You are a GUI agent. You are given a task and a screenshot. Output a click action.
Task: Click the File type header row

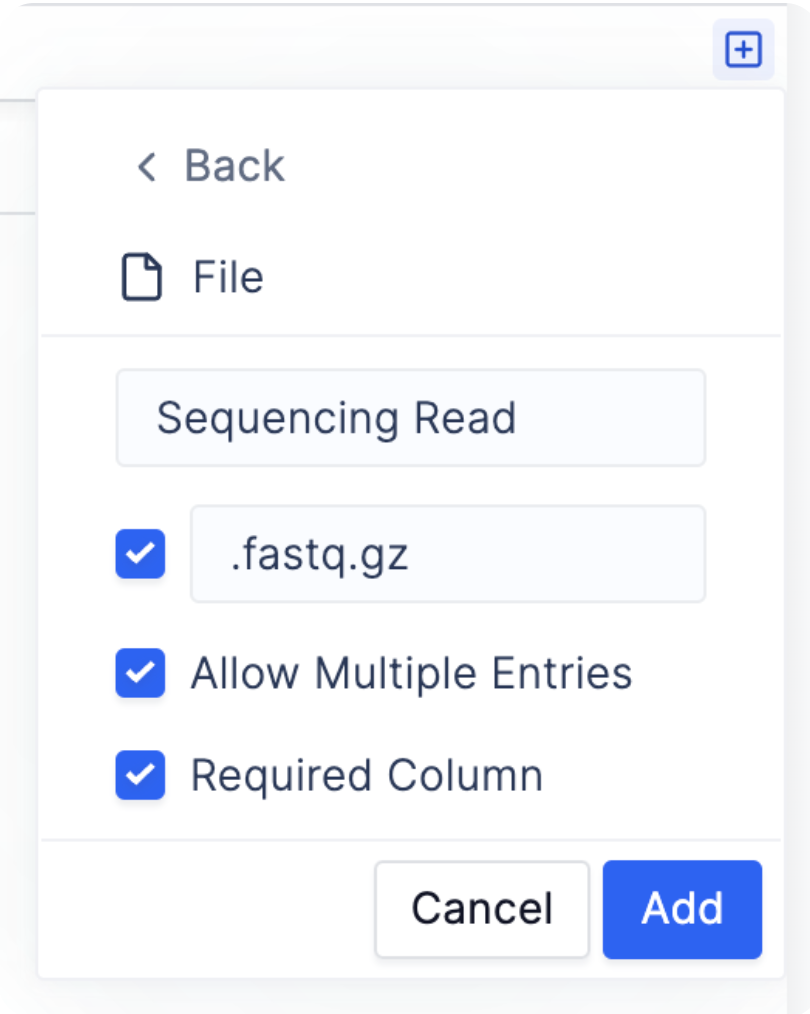point(410,277)
